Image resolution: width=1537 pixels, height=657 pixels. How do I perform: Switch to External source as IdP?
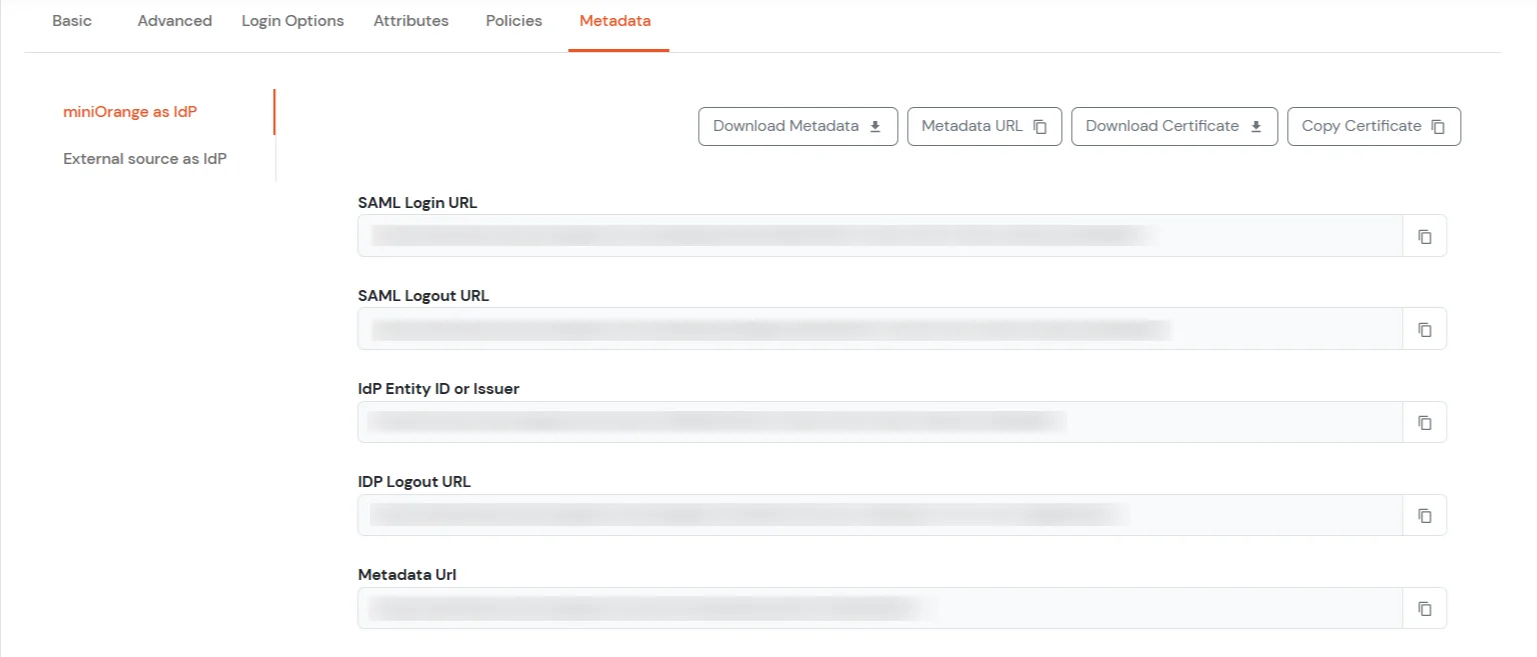(x=144, y=158)
